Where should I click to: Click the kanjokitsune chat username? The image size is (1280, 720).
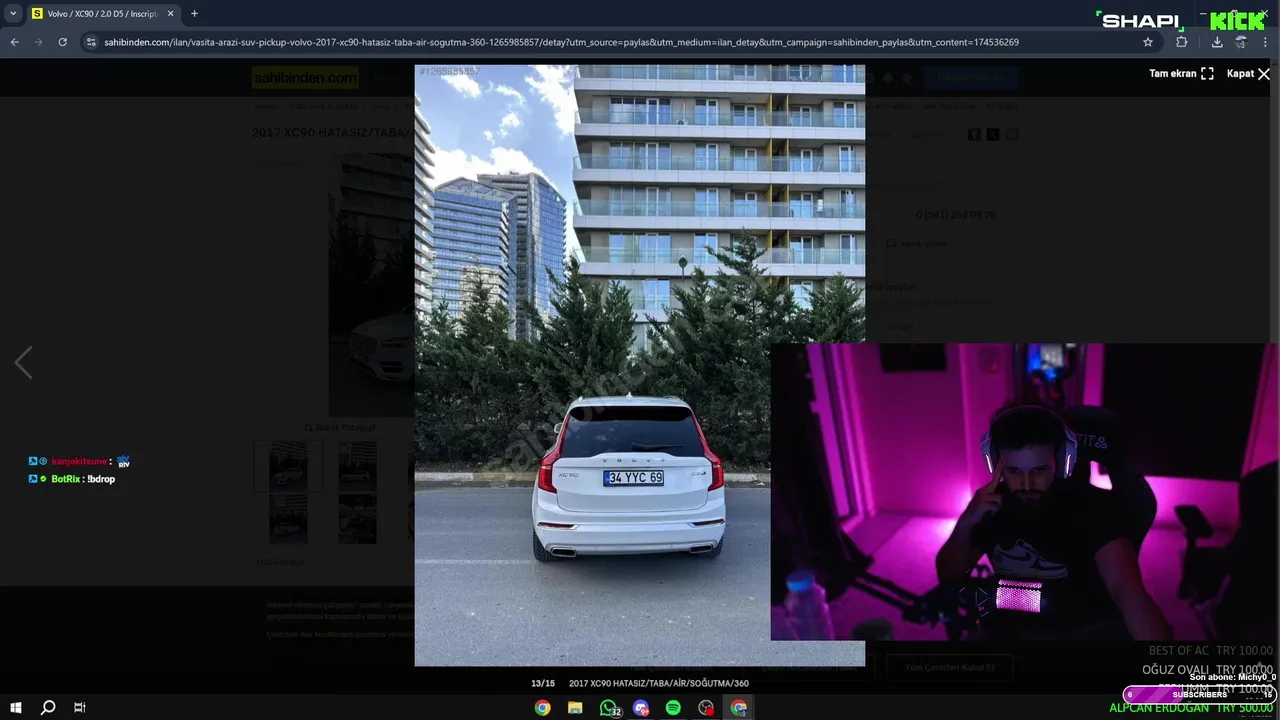[x=79, y=461]
